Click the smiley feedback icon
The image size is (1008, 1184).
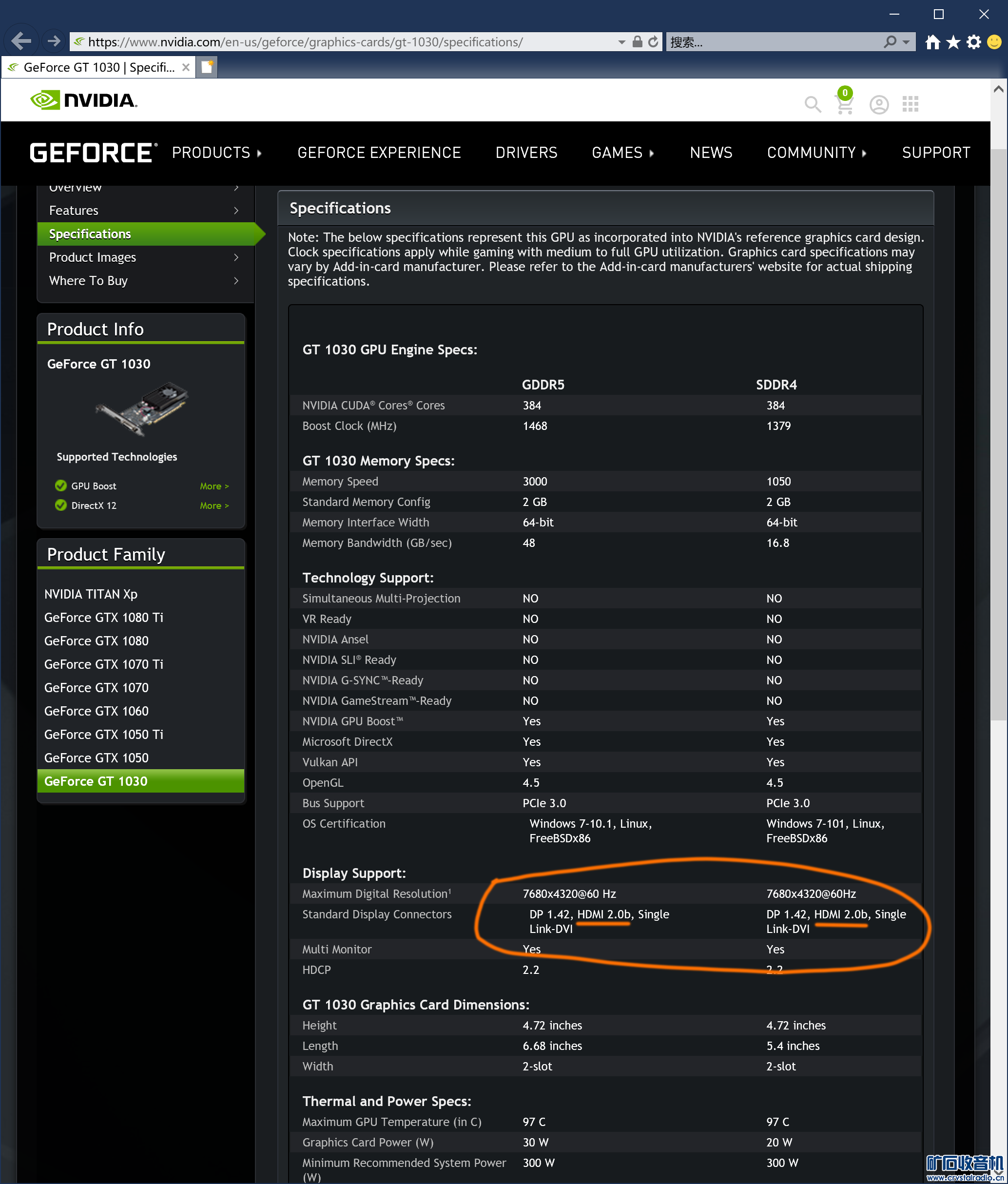coord(994,42)
